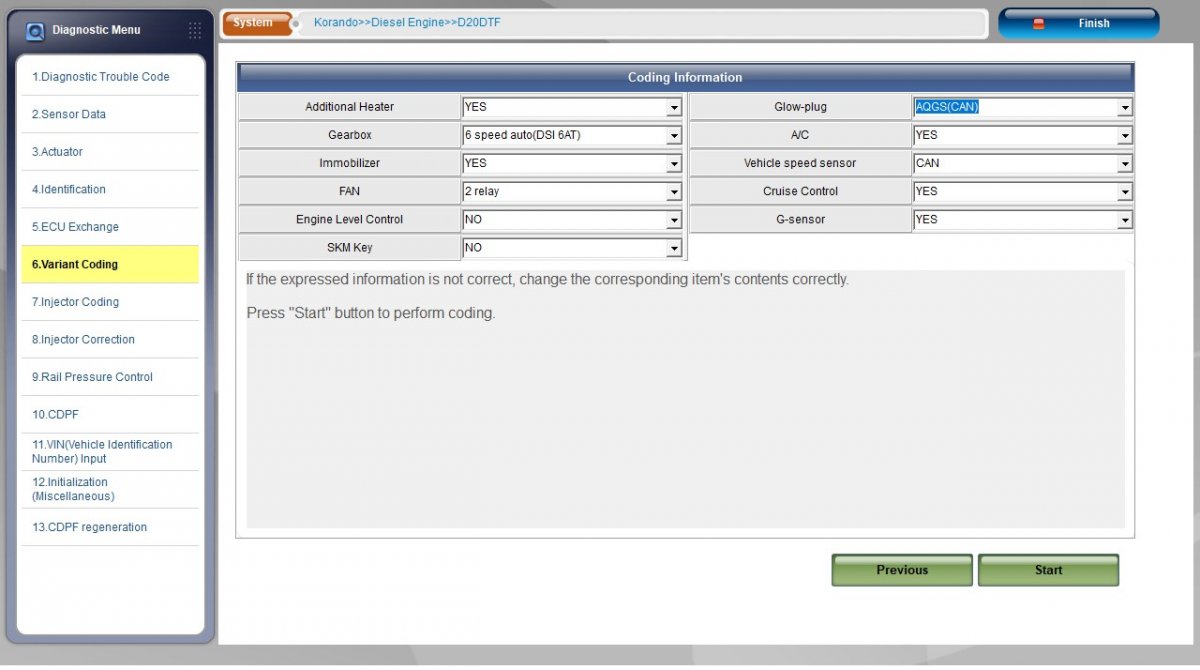Open the Glow-plug dropdown arrow
Screen dimensions: 1200x670
[x=1125, y=107]
